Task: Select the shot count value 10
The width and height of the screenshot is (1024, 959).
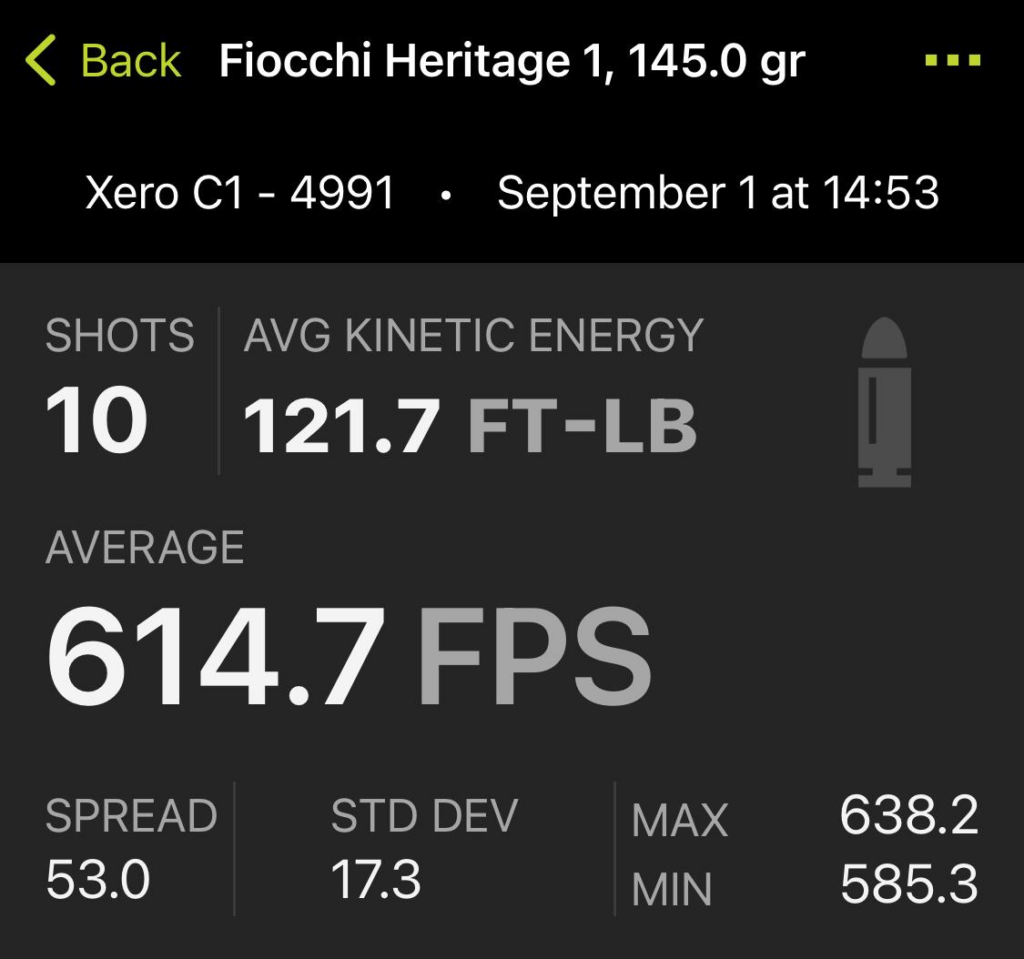Action: [96, 420]
